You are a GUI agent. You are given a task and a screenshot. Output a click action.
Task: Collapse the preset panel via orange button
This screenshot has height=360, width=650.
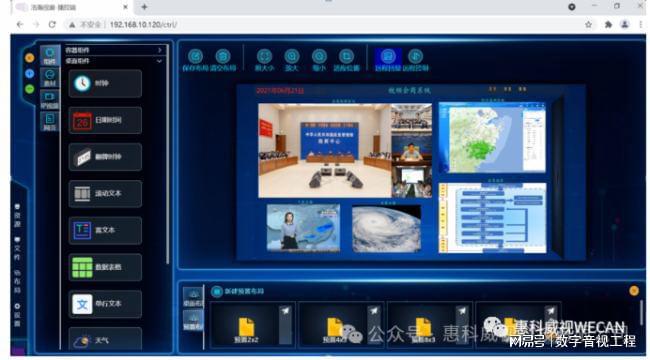(634, 291)
